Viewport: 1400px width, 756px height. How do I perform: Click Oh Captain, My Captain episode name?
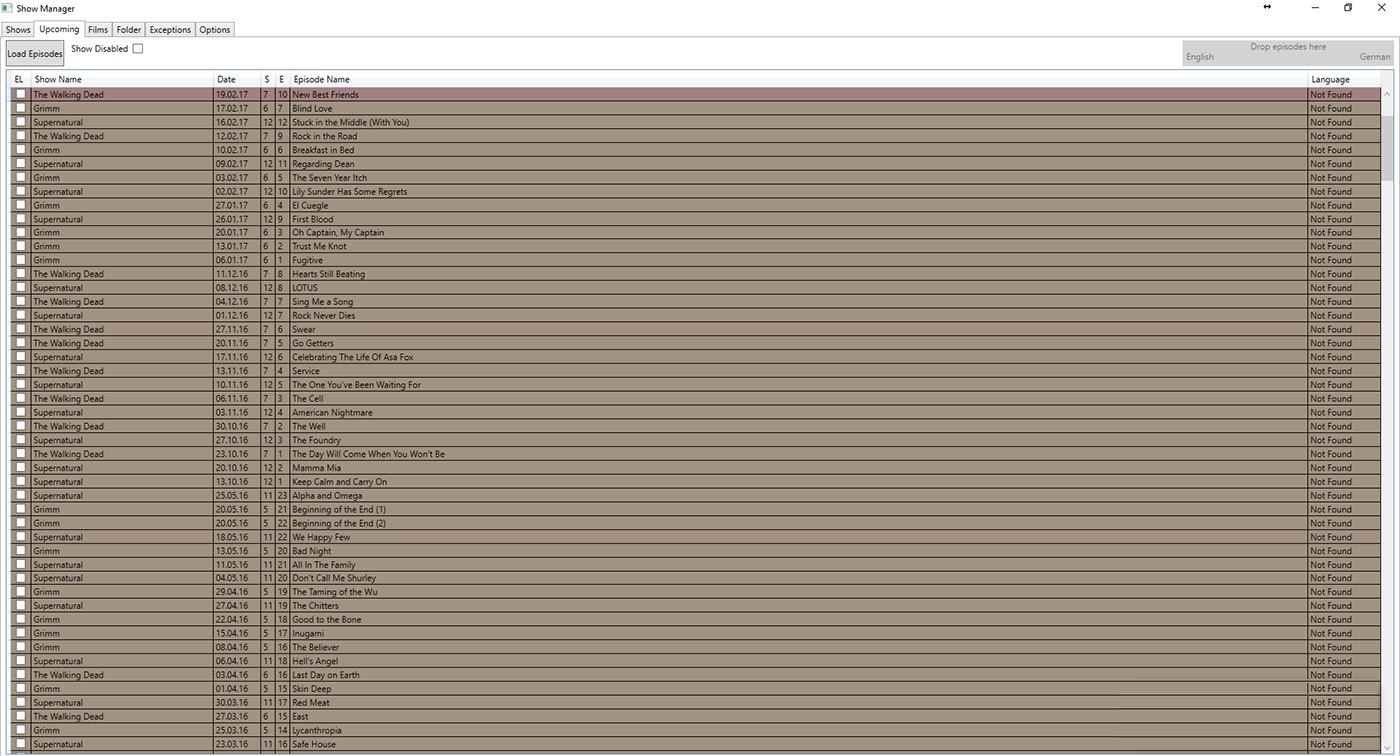[338, 232]
